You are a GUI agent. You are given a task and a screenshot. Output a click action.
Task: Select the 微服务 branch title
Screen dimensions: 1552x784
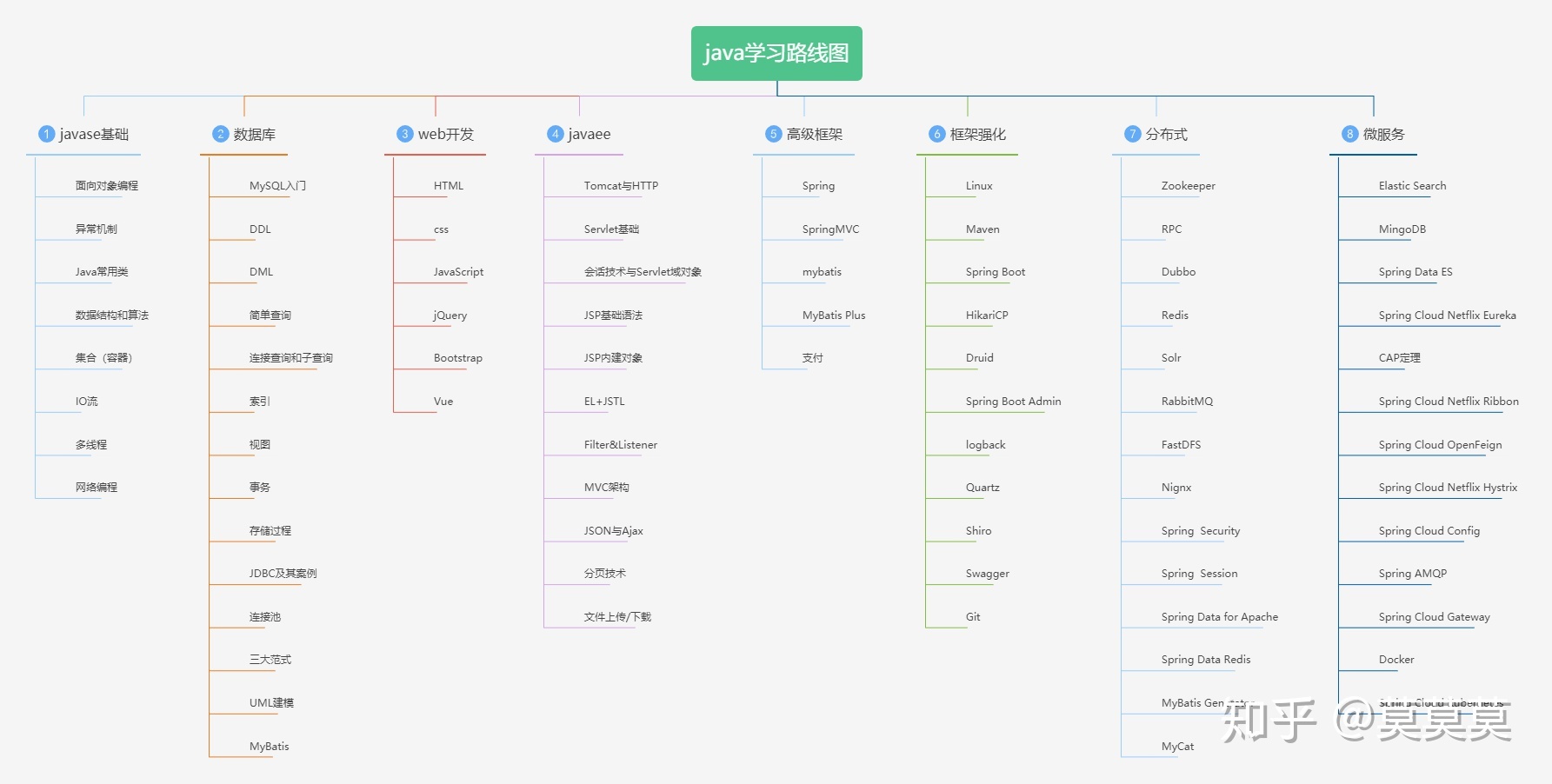point(1384,134)
